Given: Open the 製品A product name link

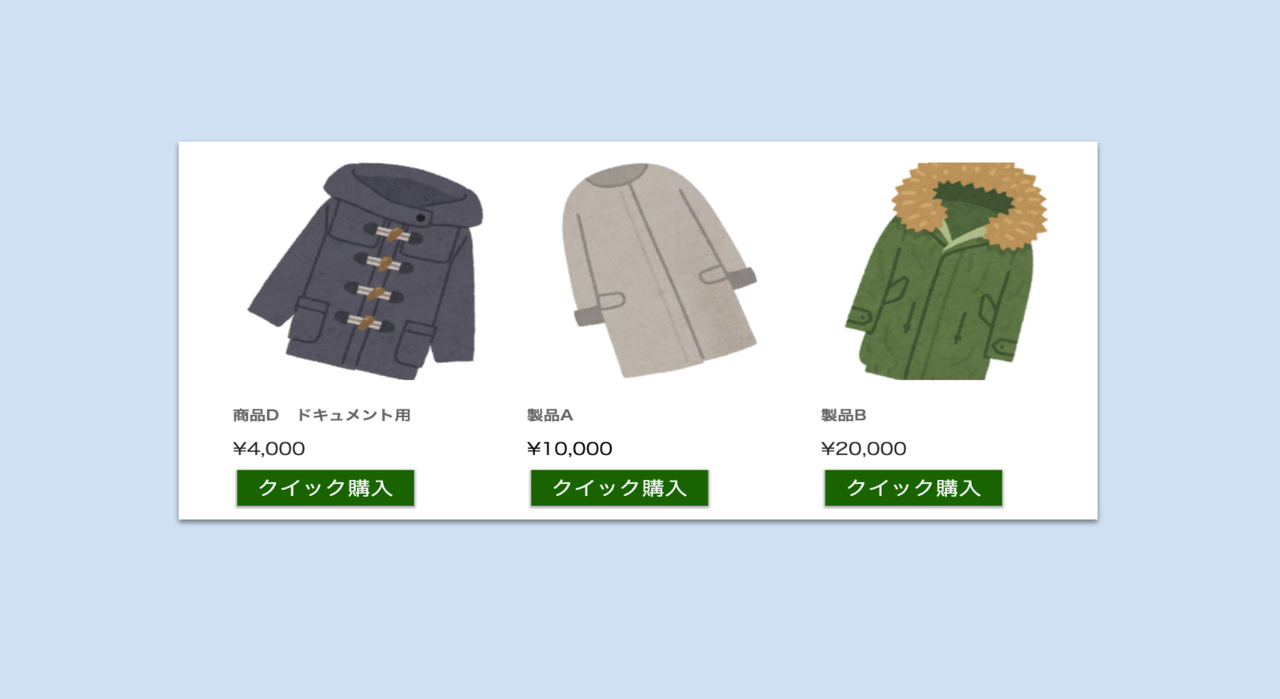Looking at the screenshot, I should 550,415.
